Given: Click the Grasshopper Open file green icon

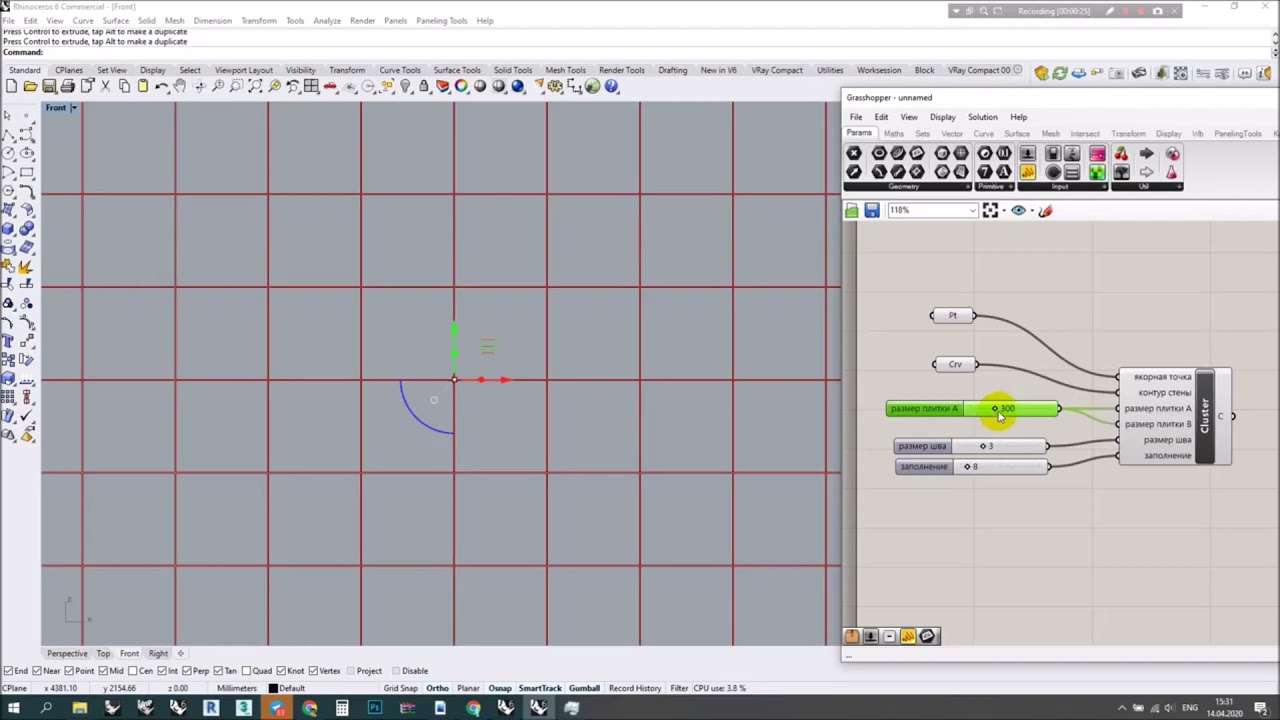Looking at the screenshot, I should tap(851, 210).
